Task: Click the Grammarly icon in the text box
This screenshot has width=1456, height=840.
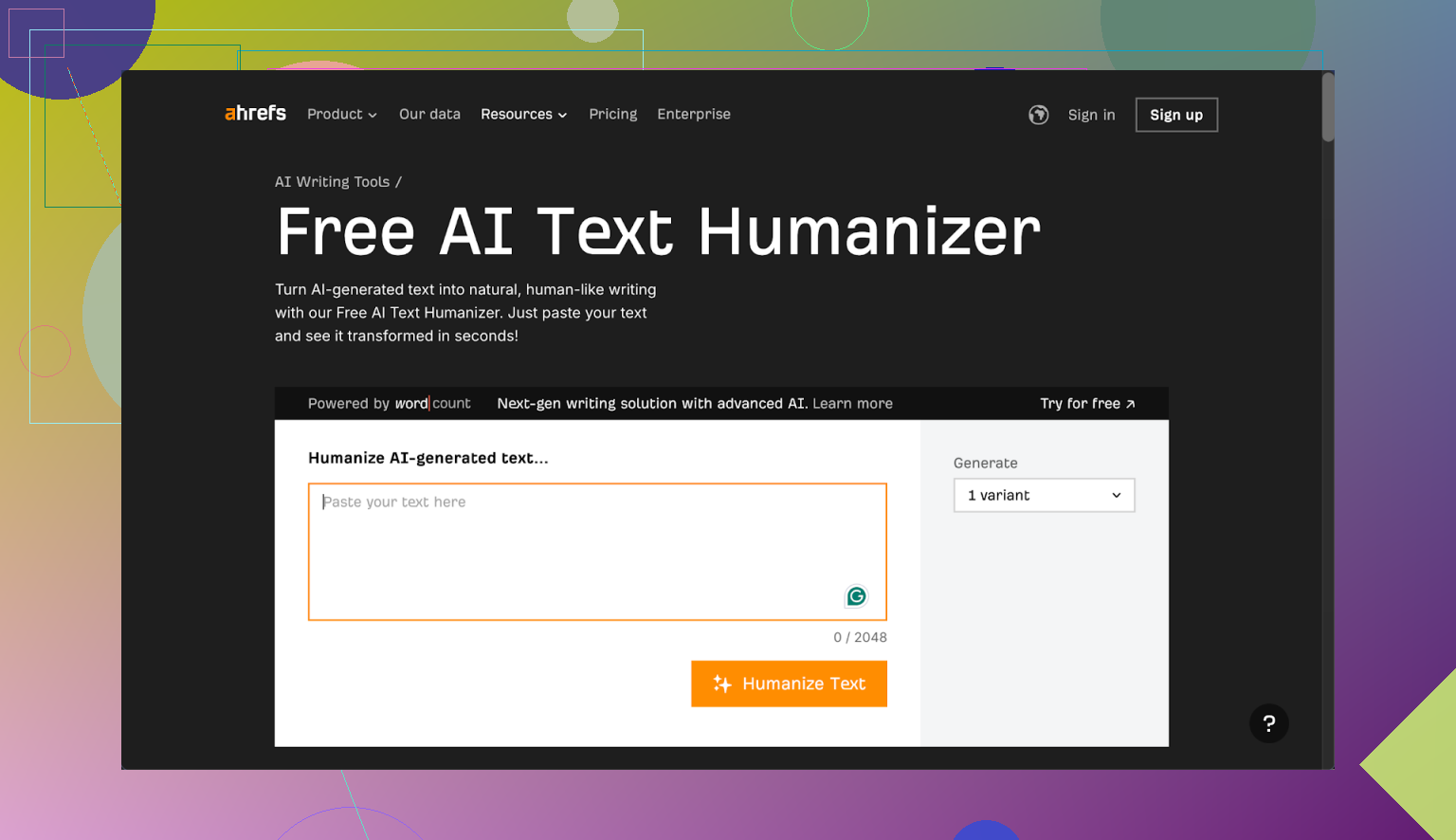Action: [856, 596]
